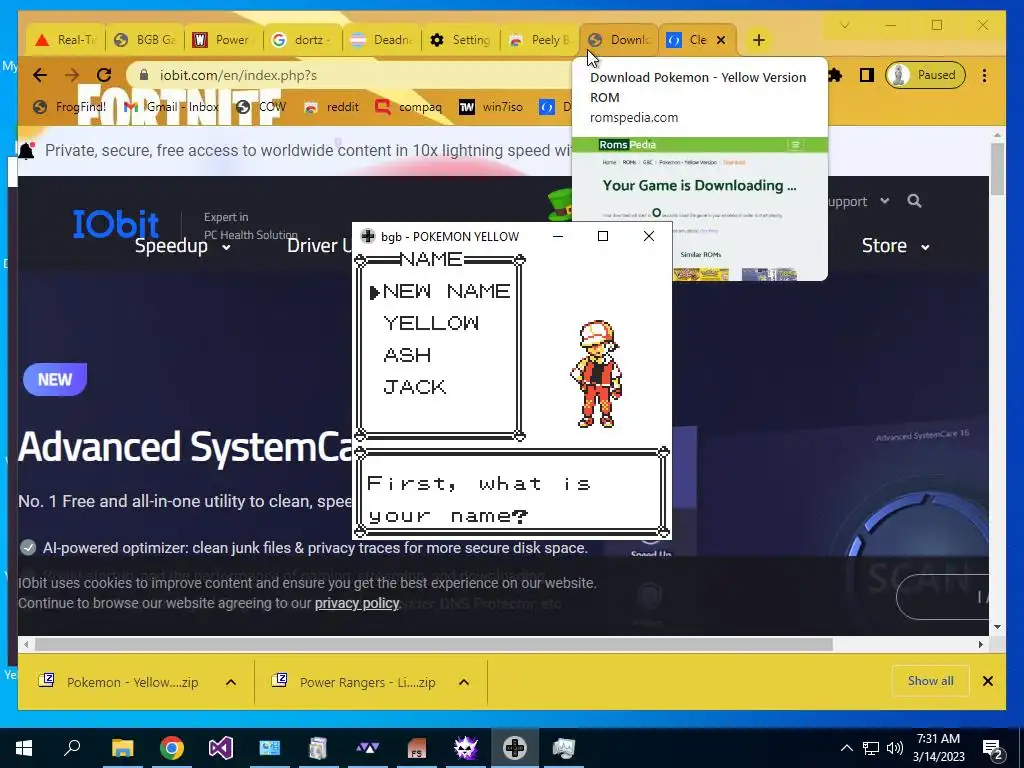Image resolution: width=1024 pixels, height=768 pixels.
Task: Switch to the Deadn tab
Action: coord(382,40)
